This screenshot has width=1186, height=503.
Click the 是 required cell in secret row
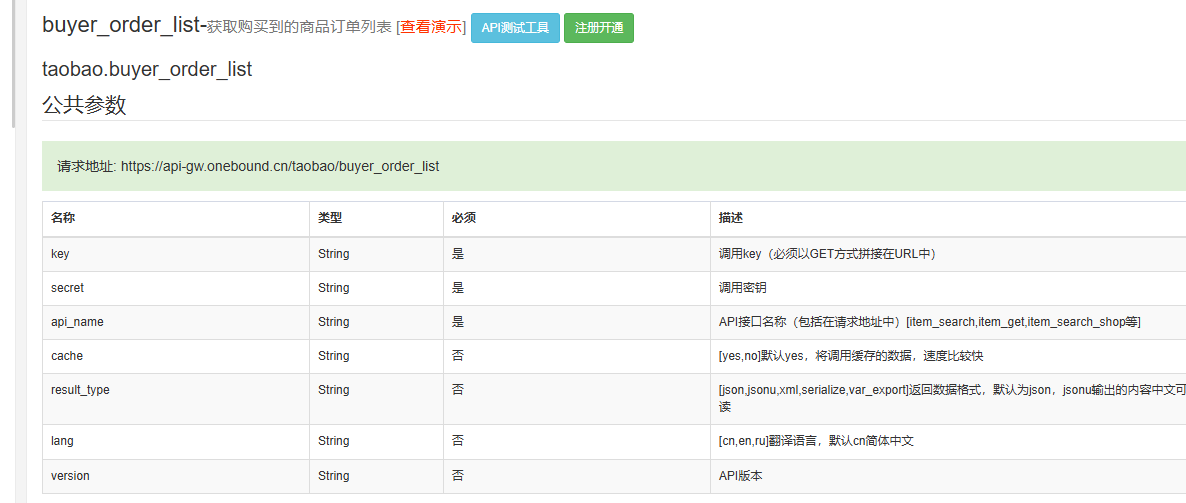pyautogui.click(x=576, y=288)
